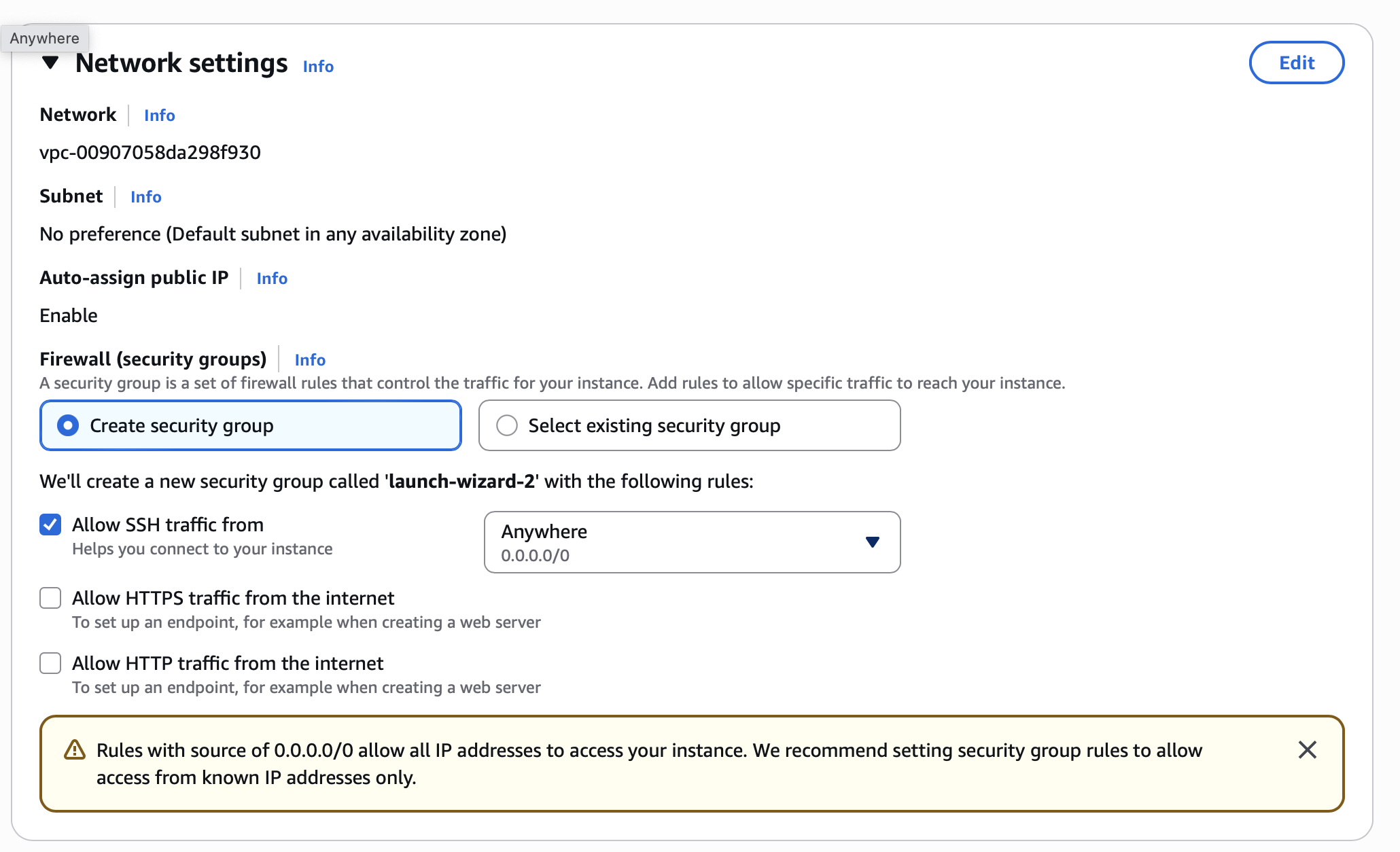Choose Select existing security group option
Screen dimensions: 1400x852
507,426
